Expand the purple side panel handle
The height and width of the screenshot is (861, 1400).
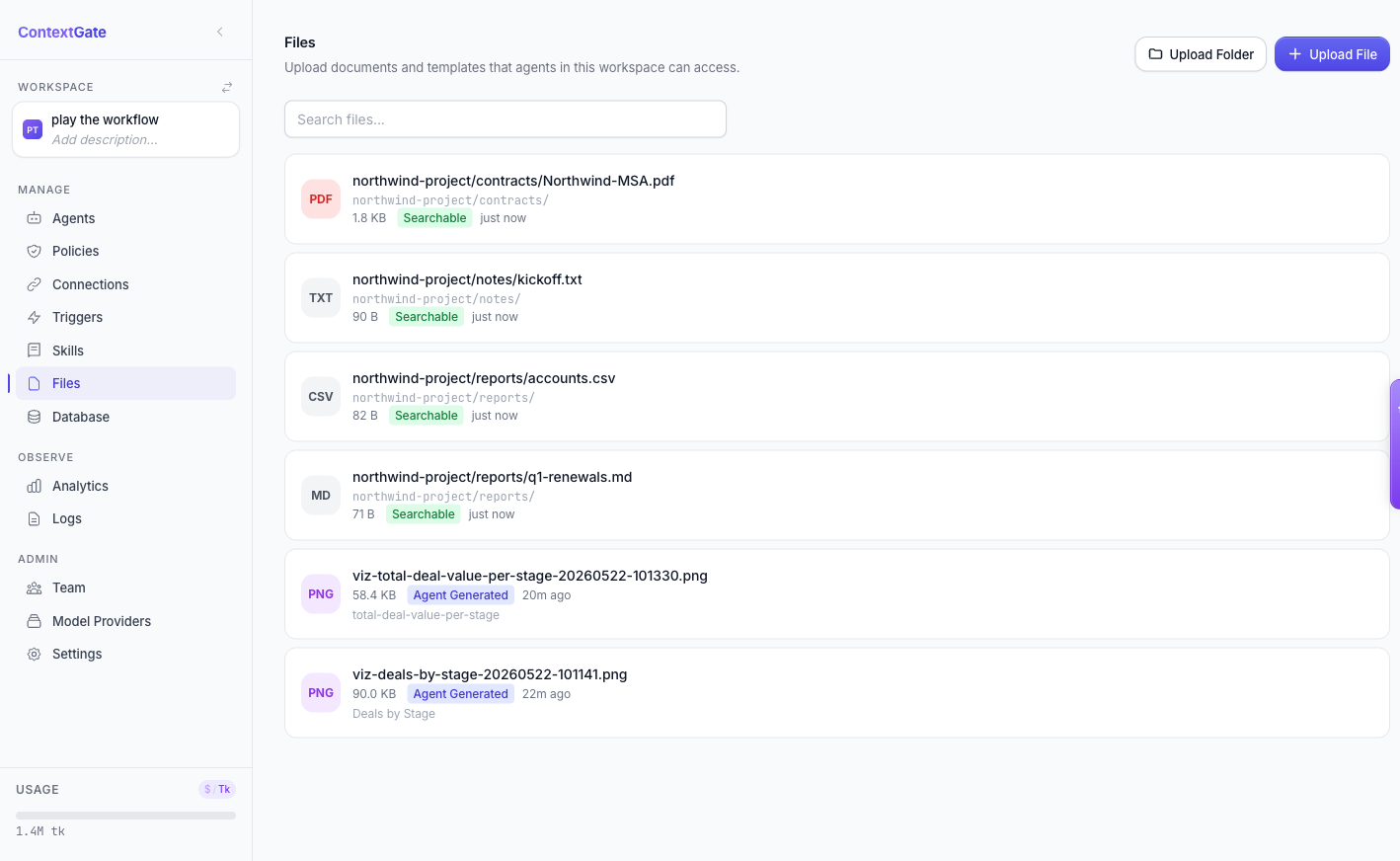(1395, 443)
